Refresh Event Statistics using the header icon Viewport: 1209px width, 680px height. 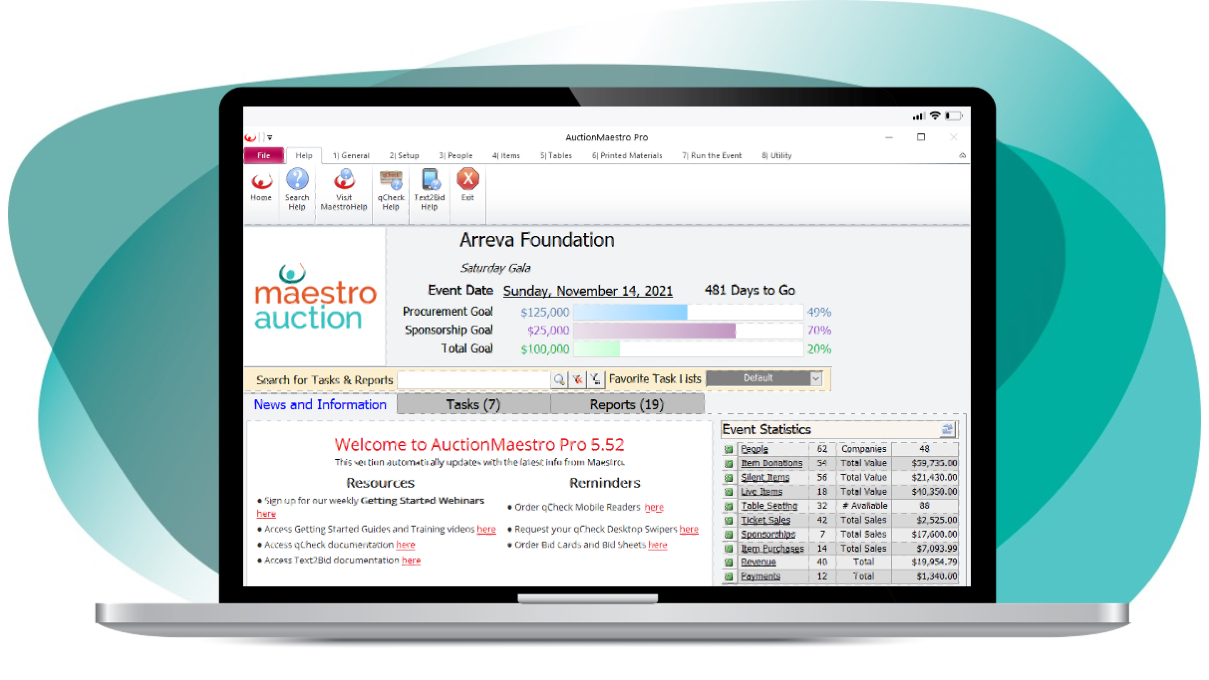tap(946, 430)
